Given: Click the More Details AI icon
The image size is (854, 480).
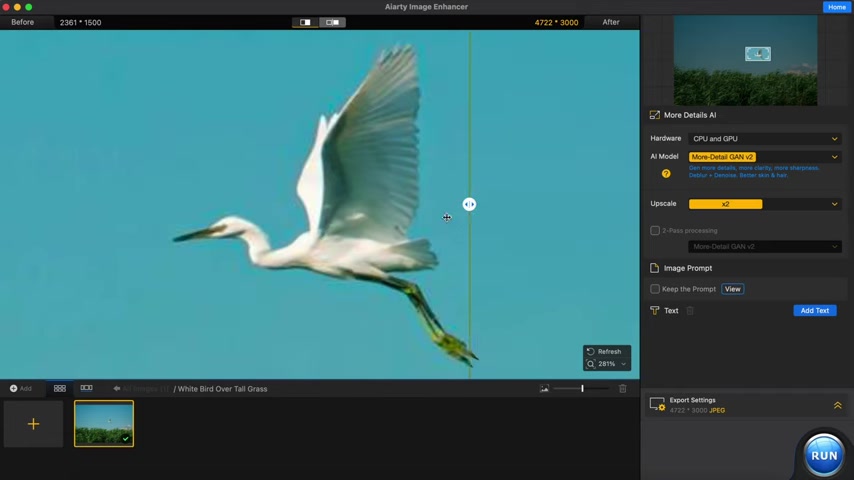Looking at the screenshot, I should [x=655, y=115].
